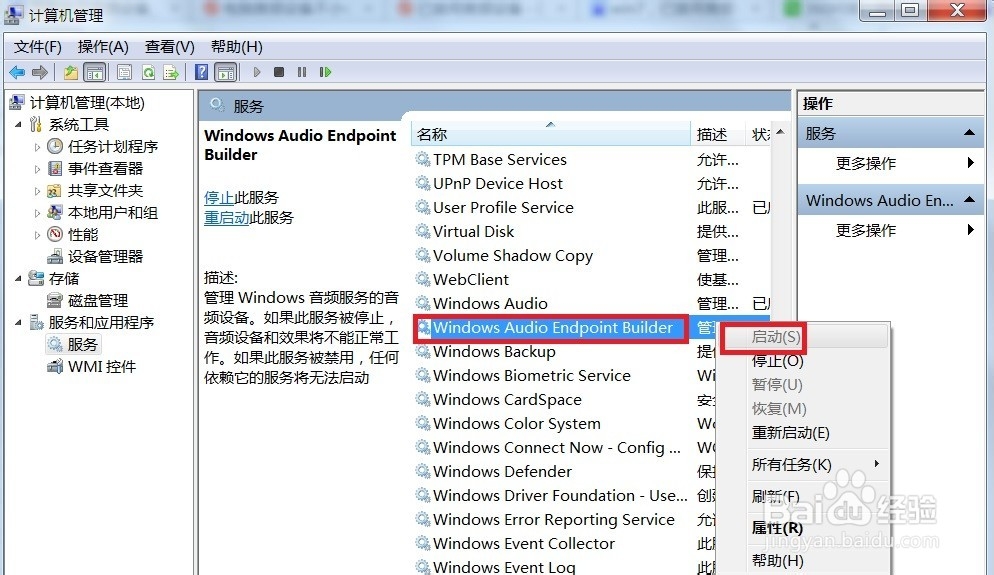Open the 查看(V) menu
The height and width of the screenshot is (575, 994).
click(x=169, y=47)
